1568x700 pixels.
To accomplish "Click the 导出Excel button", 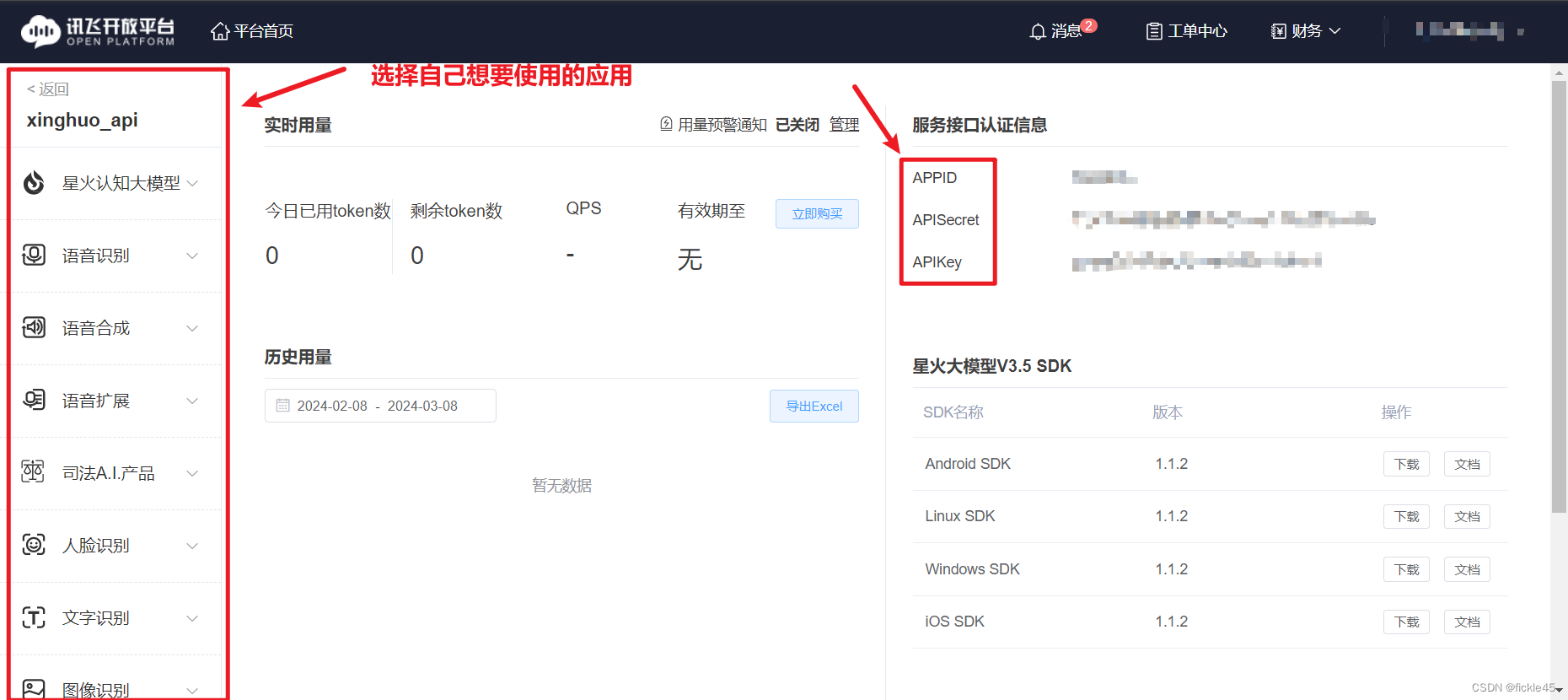I will pyautogui.click(x=814, y=406).
